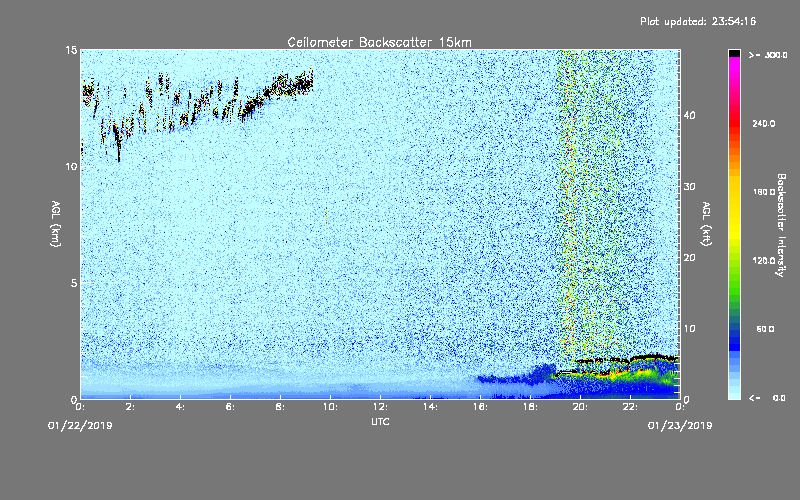Click the '6:' hour tick label on the time axis
Image resolution: width=800 pixels, height=500 pixels.
tap(230, 407)
